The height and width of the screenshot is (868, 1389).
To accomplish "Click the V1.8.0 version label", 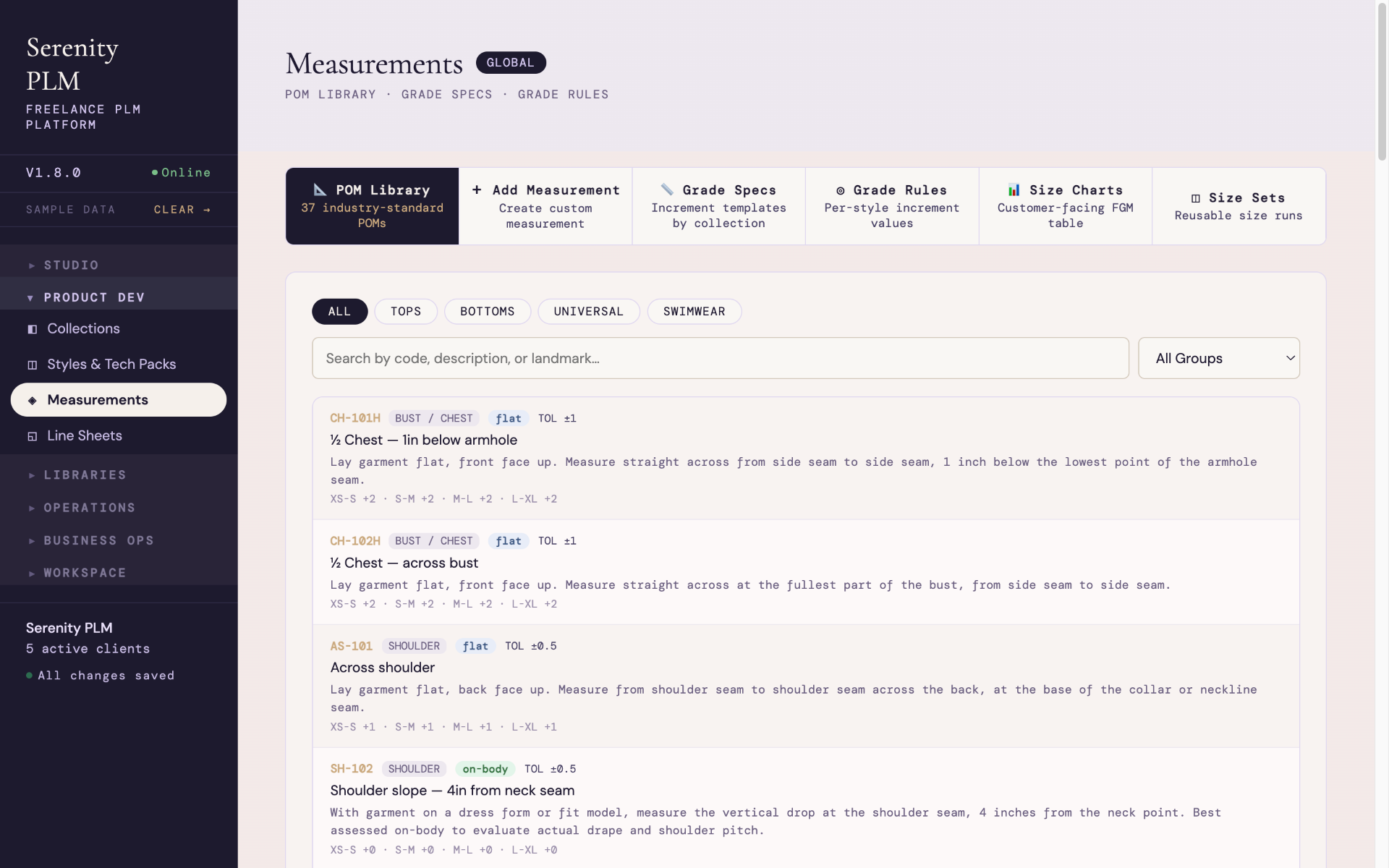I will [54, 173].
